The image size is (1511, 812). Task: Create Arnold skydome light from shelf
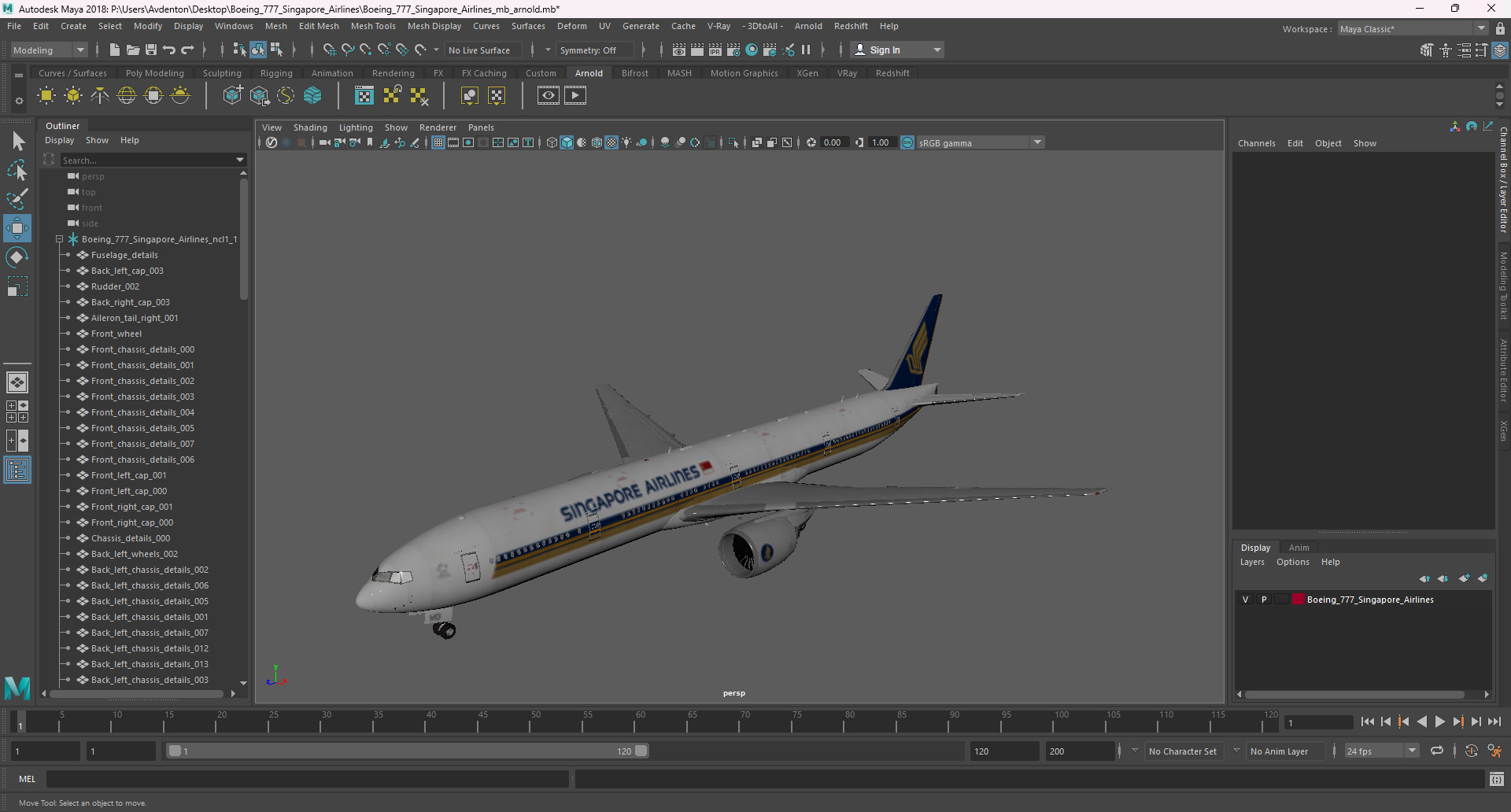pyautogui.click(x=127, y=96)
